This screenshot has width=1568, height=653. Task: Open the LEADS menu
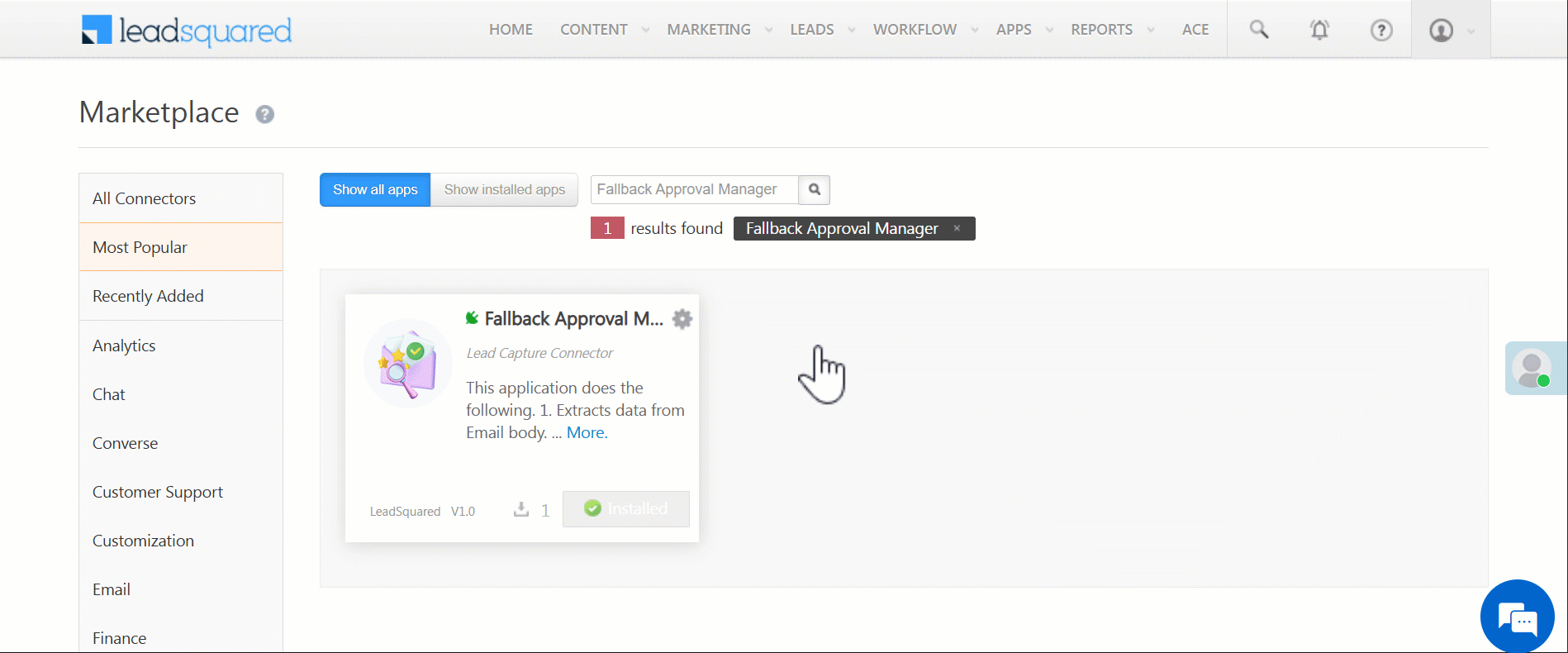point(812,30)
